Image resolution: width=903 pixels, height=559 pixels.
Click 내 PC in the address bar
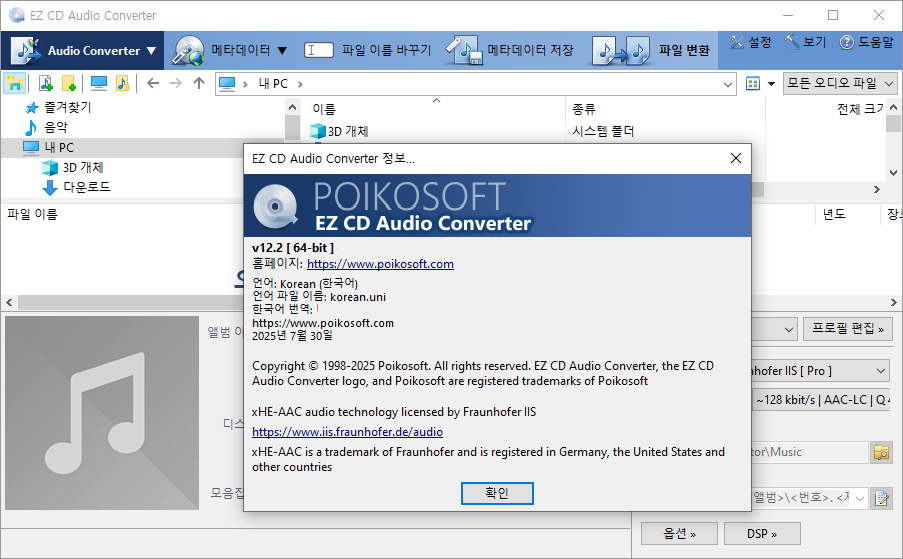[273, 84]
